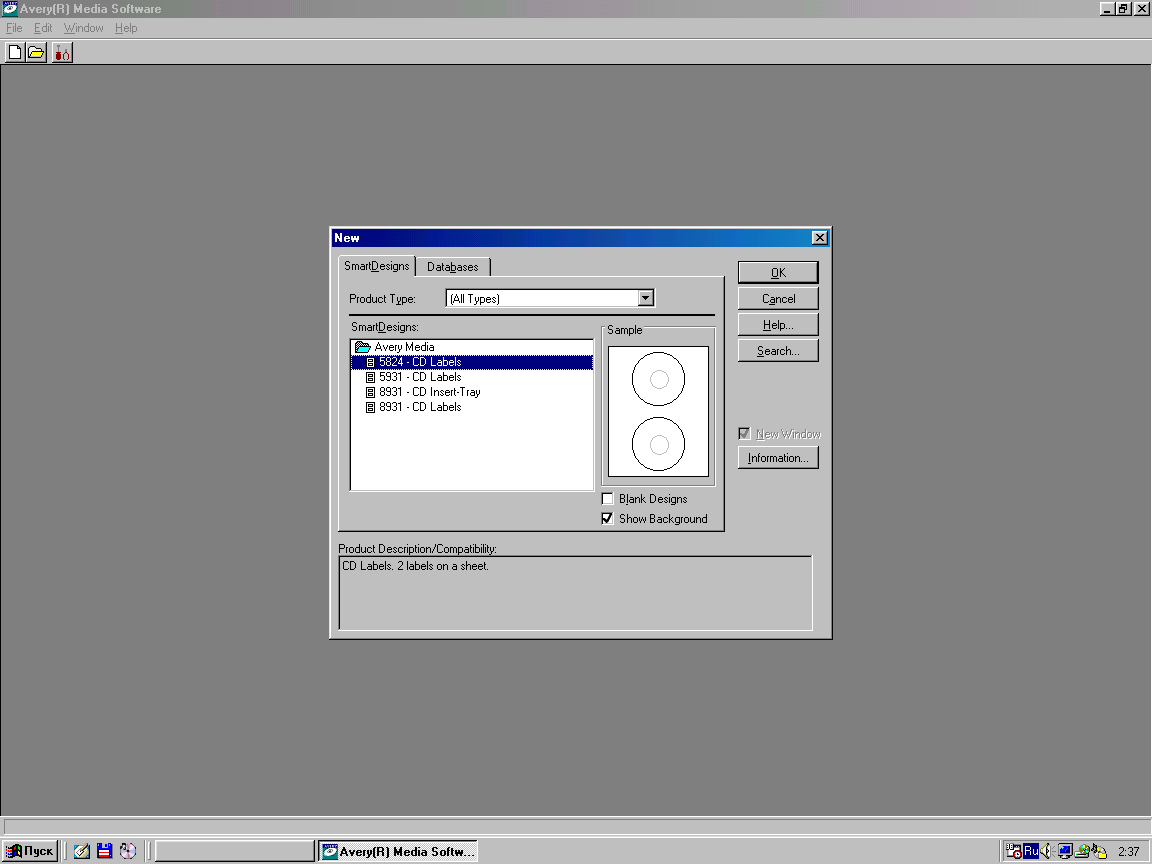The width and height of the screenshot is (1152, 864).
Task: Click the New document toolbar icon
Action: tap(15, 53)
